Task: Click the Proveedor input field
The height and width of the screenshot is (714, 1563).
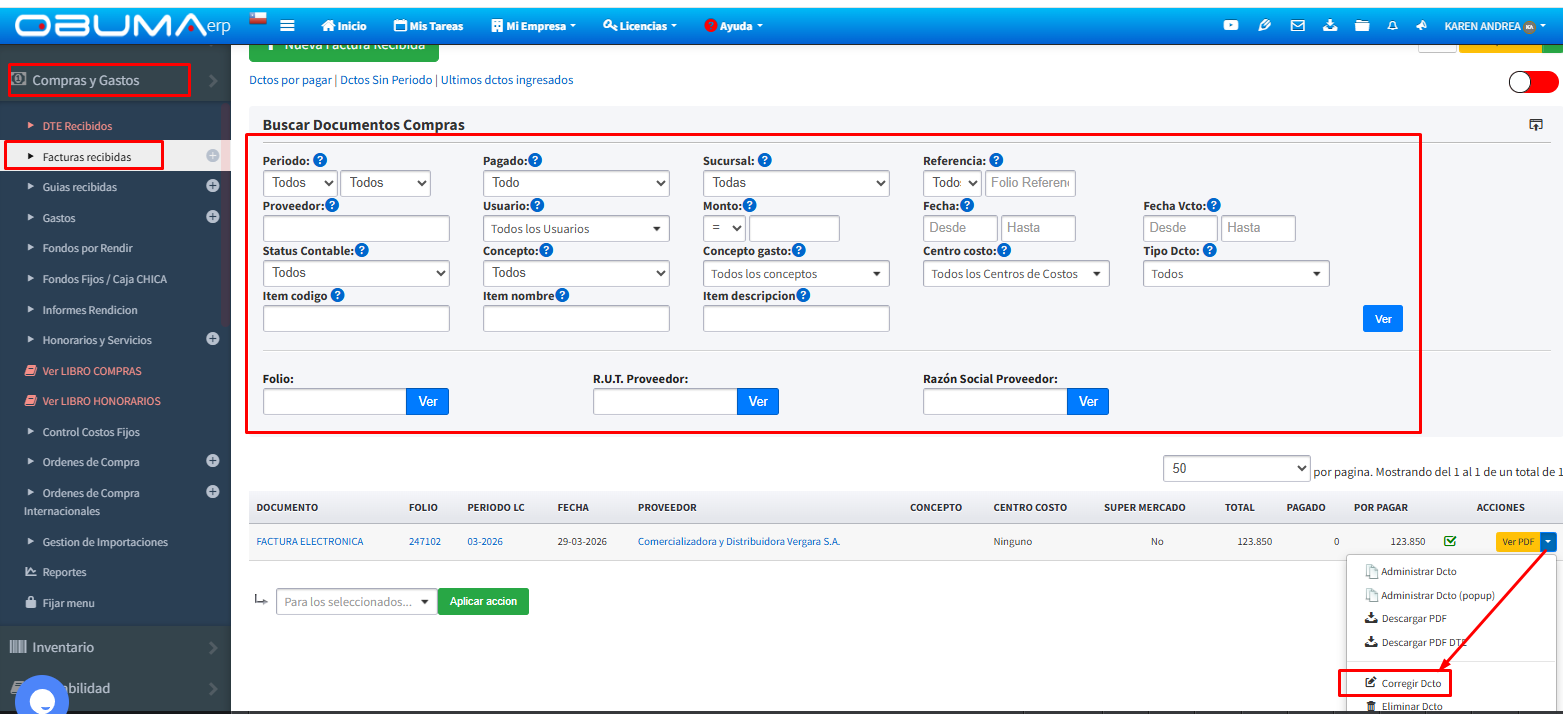Action: (x=356, y=228)
